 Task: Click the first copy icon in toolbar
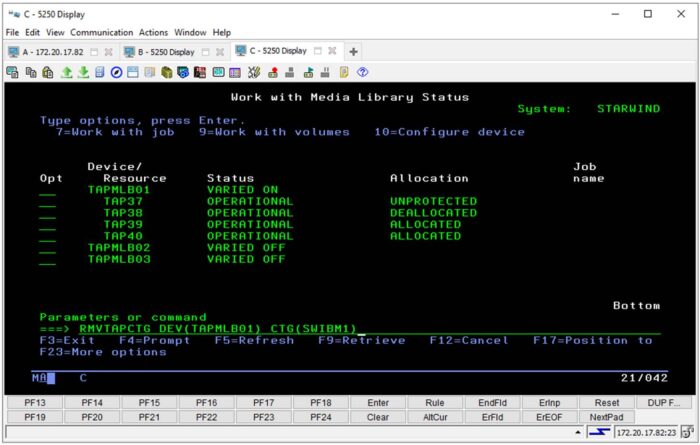[x=14, y=72]
